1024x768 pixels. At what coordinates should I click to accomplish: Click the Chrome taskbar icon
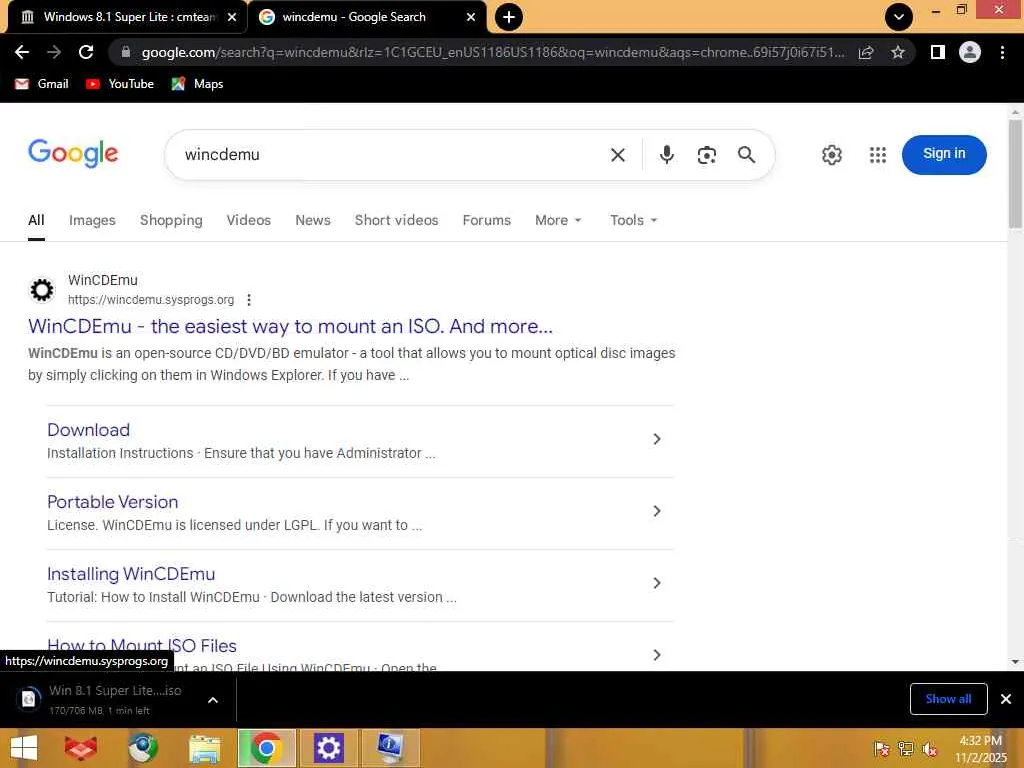[x=266, y=748]
